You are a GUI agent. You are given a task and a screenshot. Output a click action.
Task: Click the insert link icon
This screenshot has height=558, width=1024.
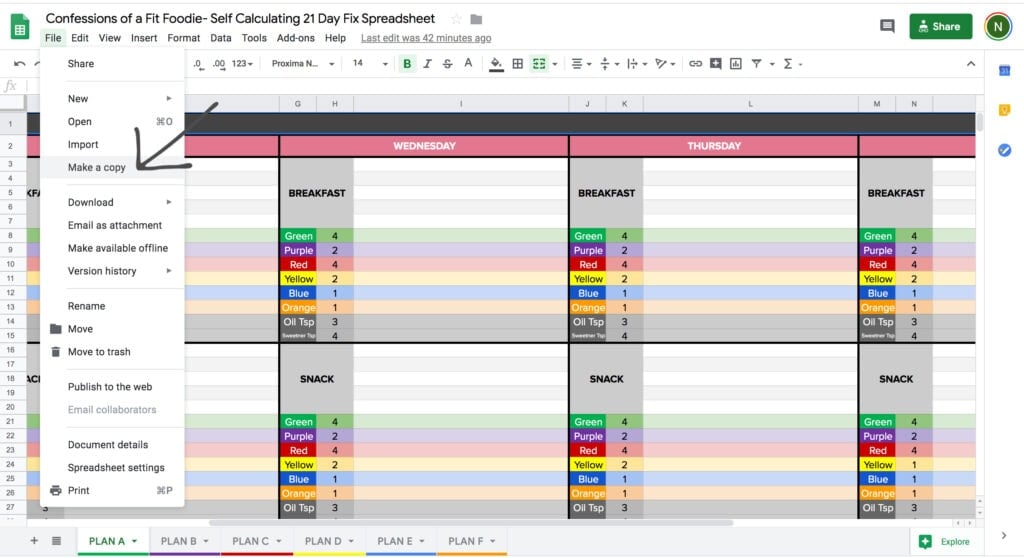pyautogui.click(x=696, y=63)
